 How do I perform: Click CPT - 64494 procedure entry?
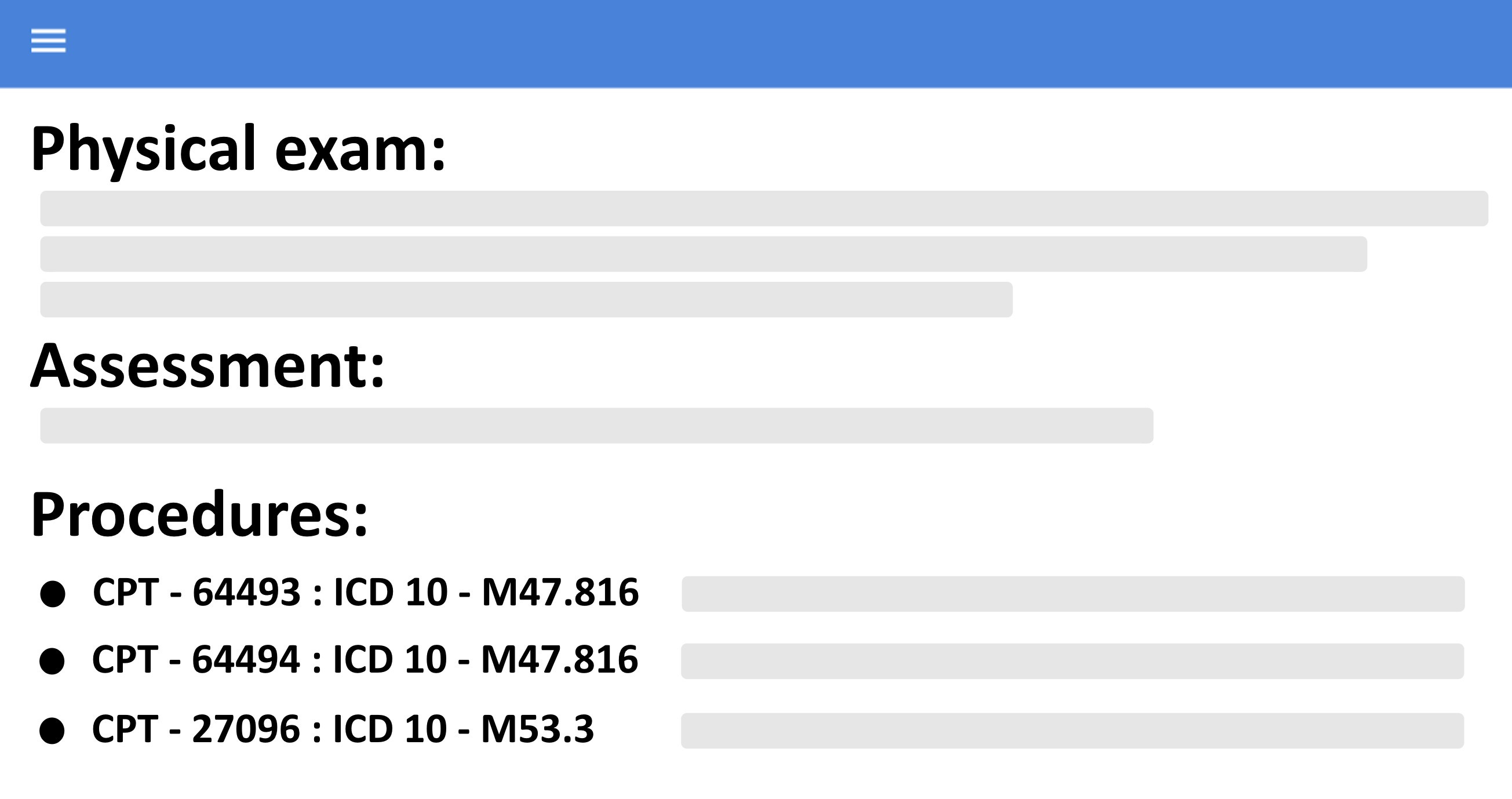click(365, 659)
